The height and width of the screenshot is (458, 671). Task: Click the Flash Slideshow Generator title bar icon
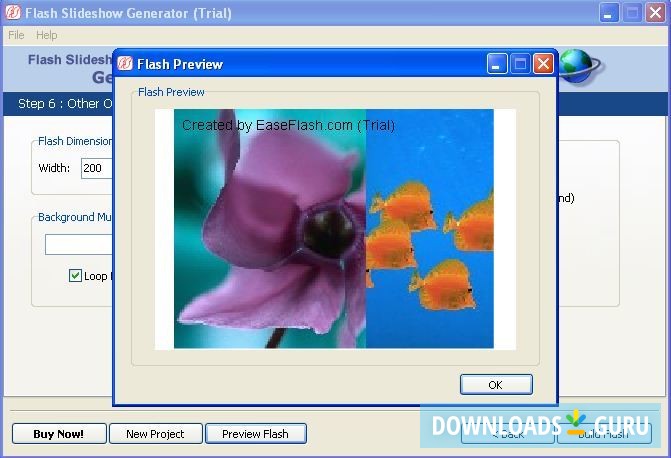(x=13, y=12)
